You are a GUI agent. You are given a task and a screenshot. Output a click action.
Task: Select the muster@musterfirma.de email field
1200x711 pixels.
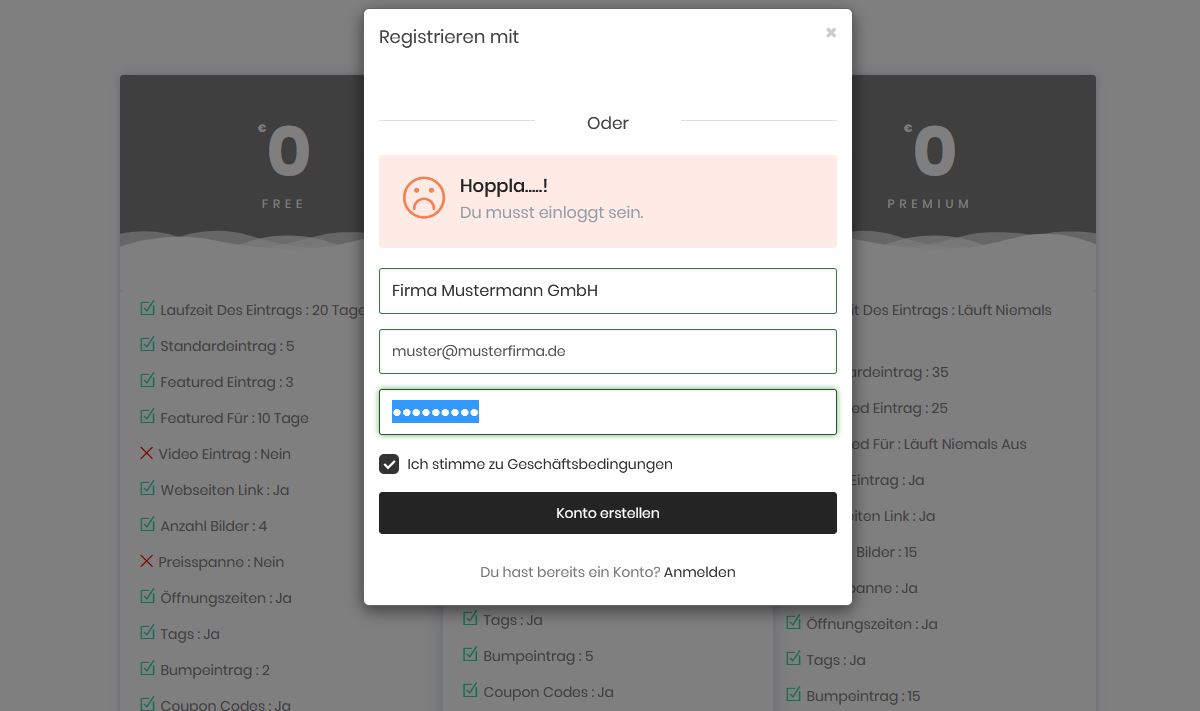click(x=608, y=352)
